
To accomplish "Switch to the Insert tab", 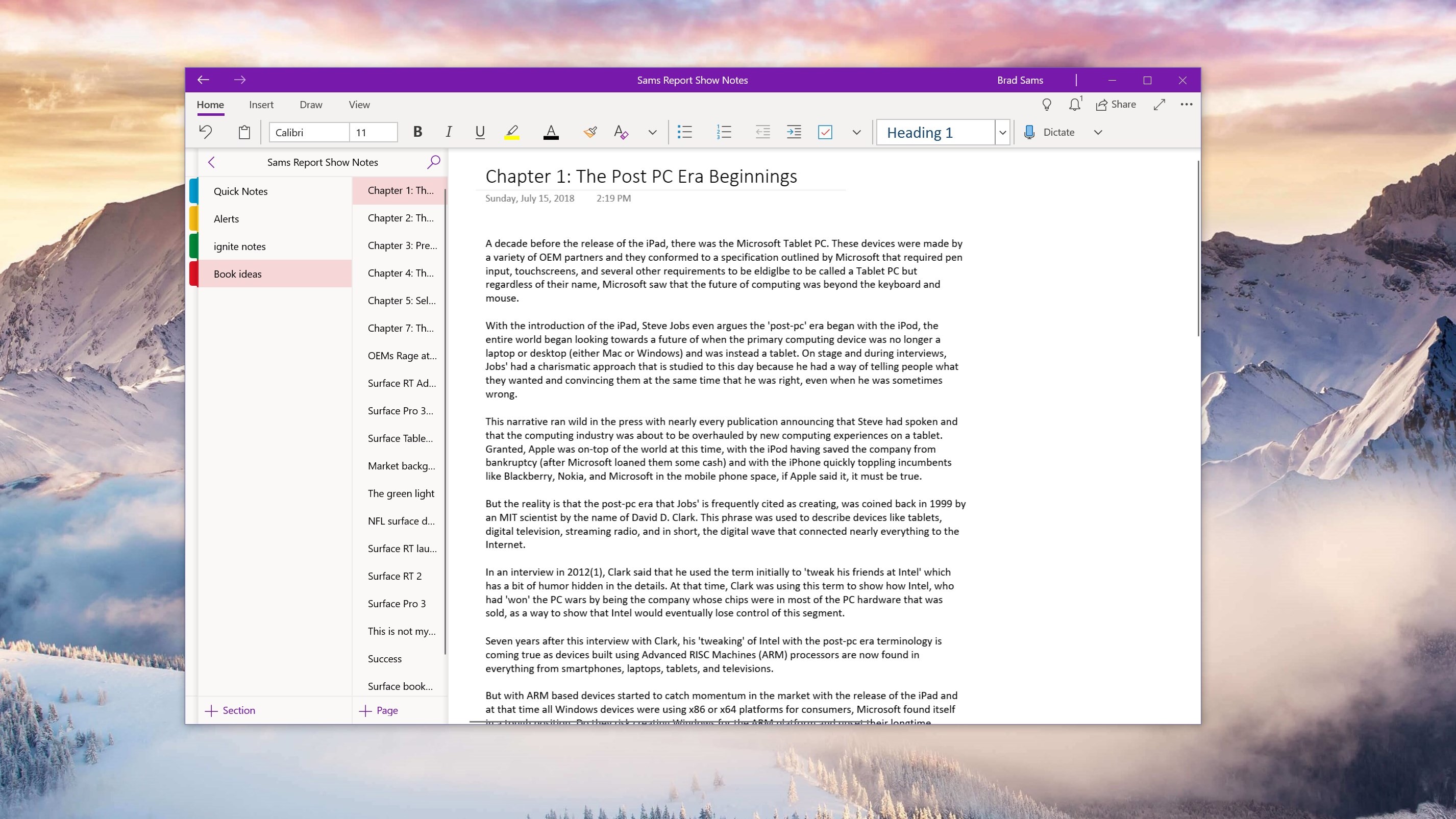I will coord(261,105).
